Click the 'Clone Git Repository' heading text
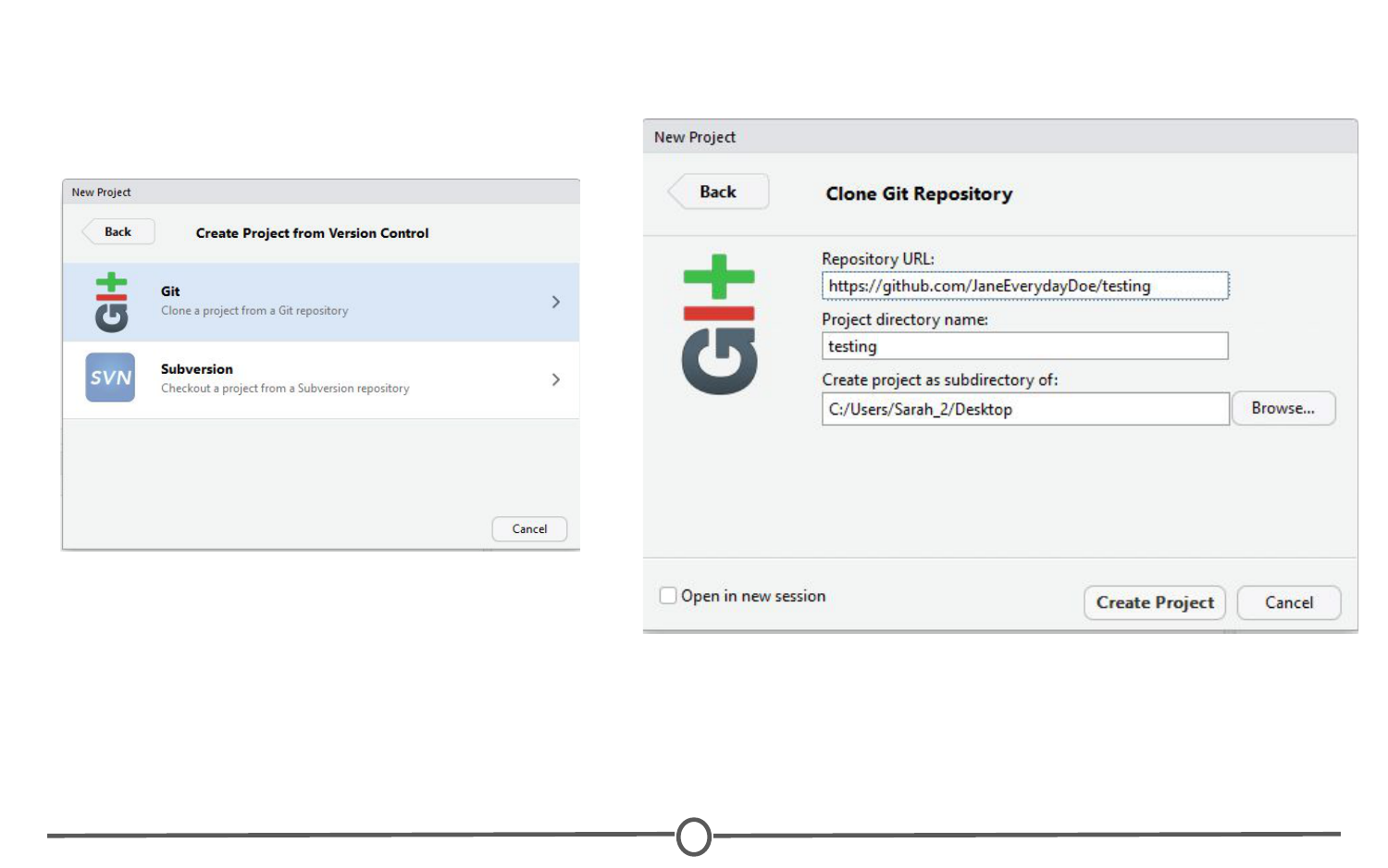The image size is (1388, 868). pos(919,194)
